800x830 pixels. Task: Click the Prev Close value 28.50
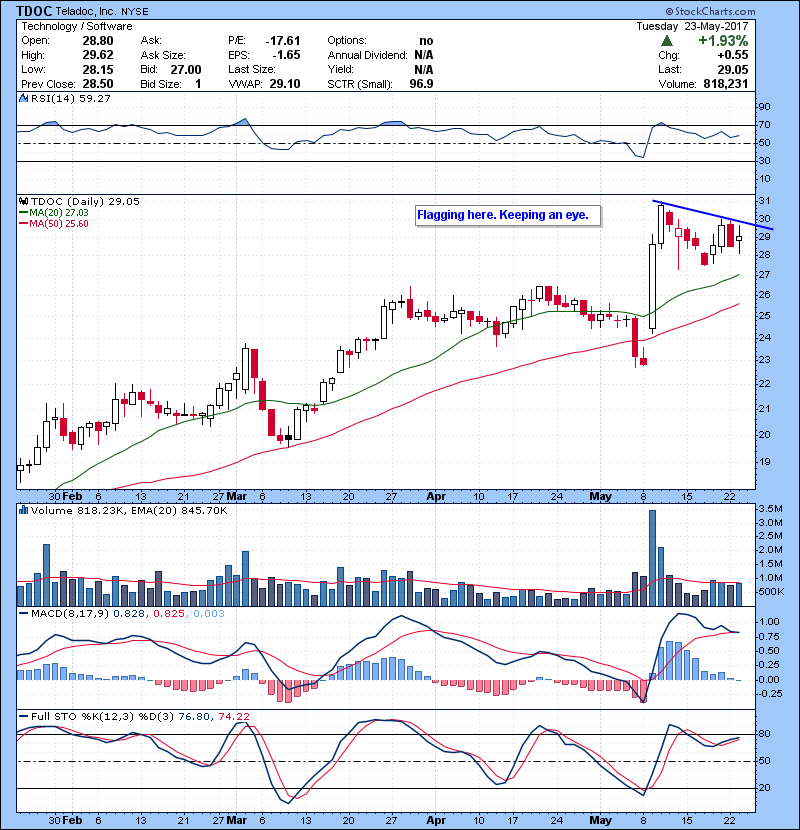98,84
